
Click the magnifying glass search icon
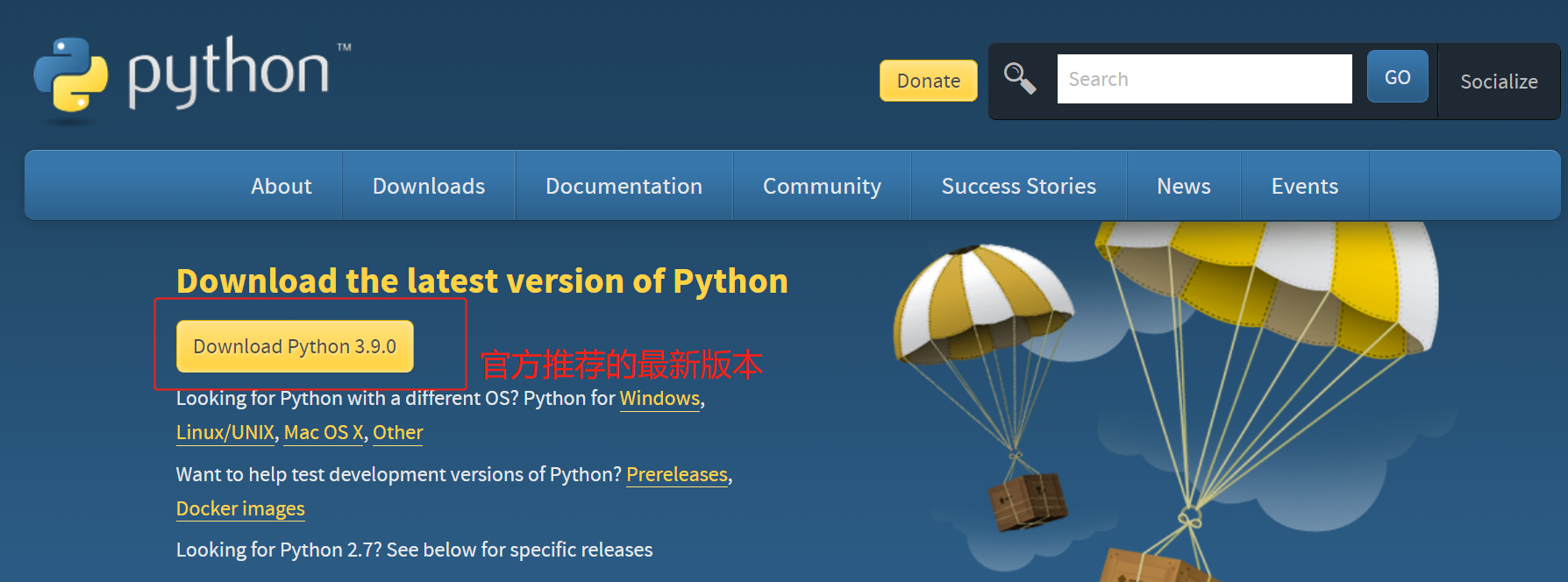click(1020, 79)
